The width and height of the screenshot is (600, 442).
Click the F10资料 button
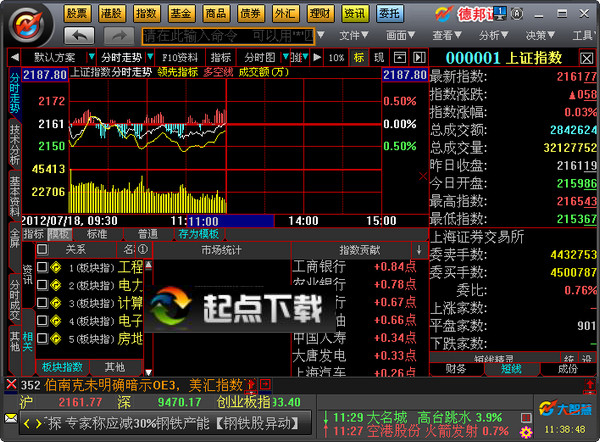tap(179, 58)
